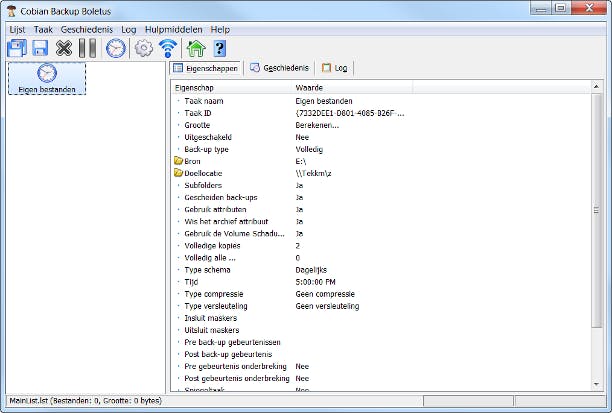Select the Uitsluit maskers row
This screenshot has width=612, height=413.
point(382,331)
